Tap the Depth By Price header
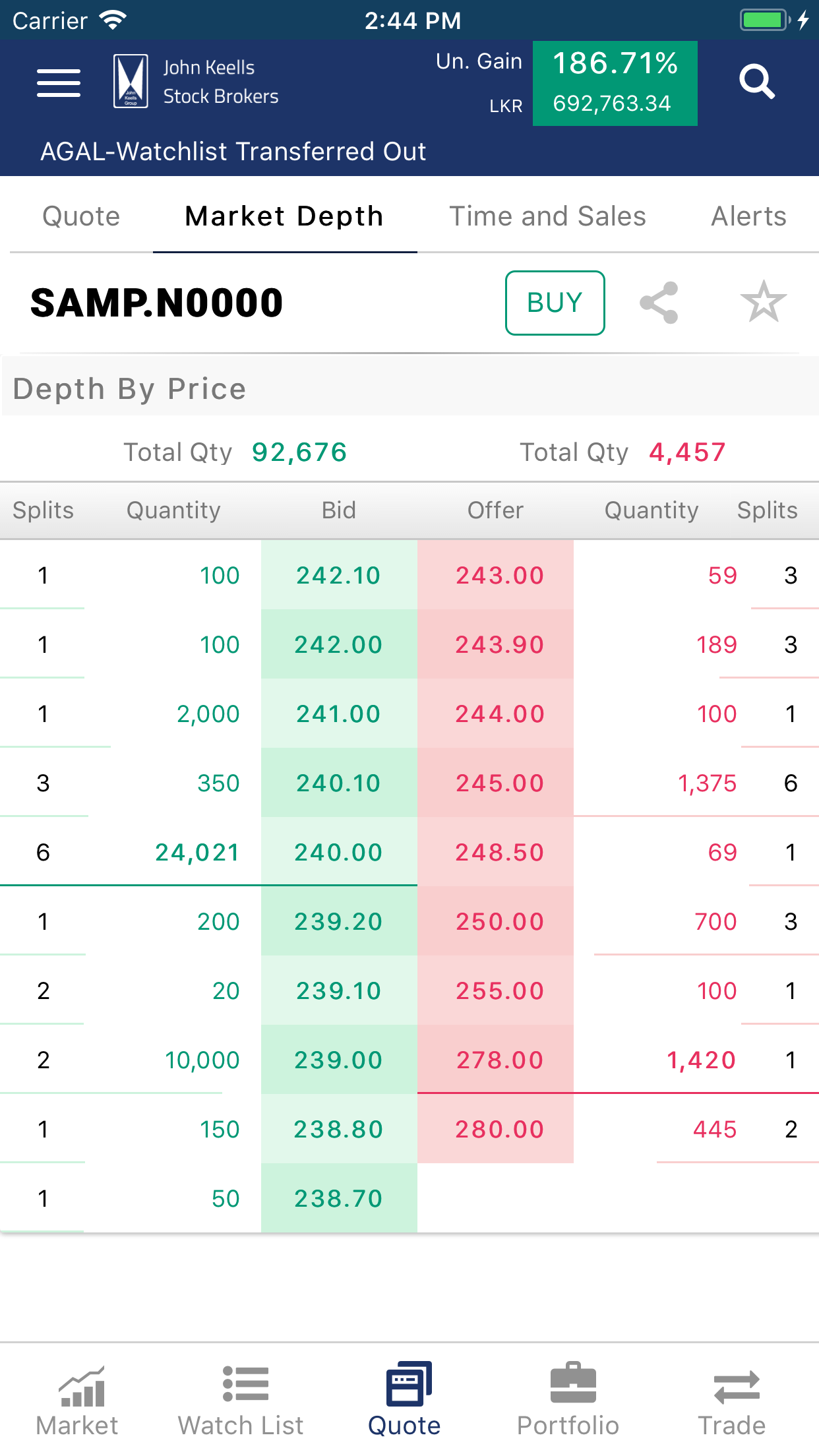 click(129, 389)
